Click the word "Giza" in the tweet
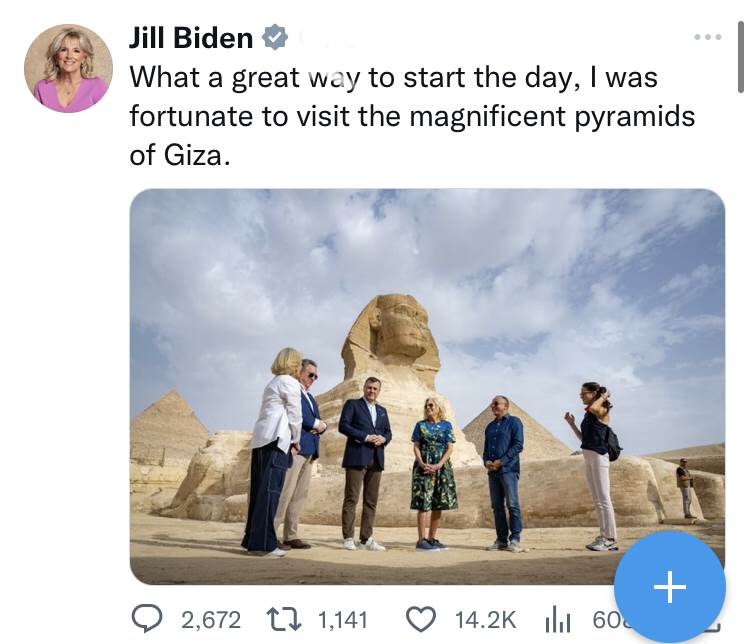Image resolution: width=750 pixels, height=644 pixels. click(x=186, y=157)
